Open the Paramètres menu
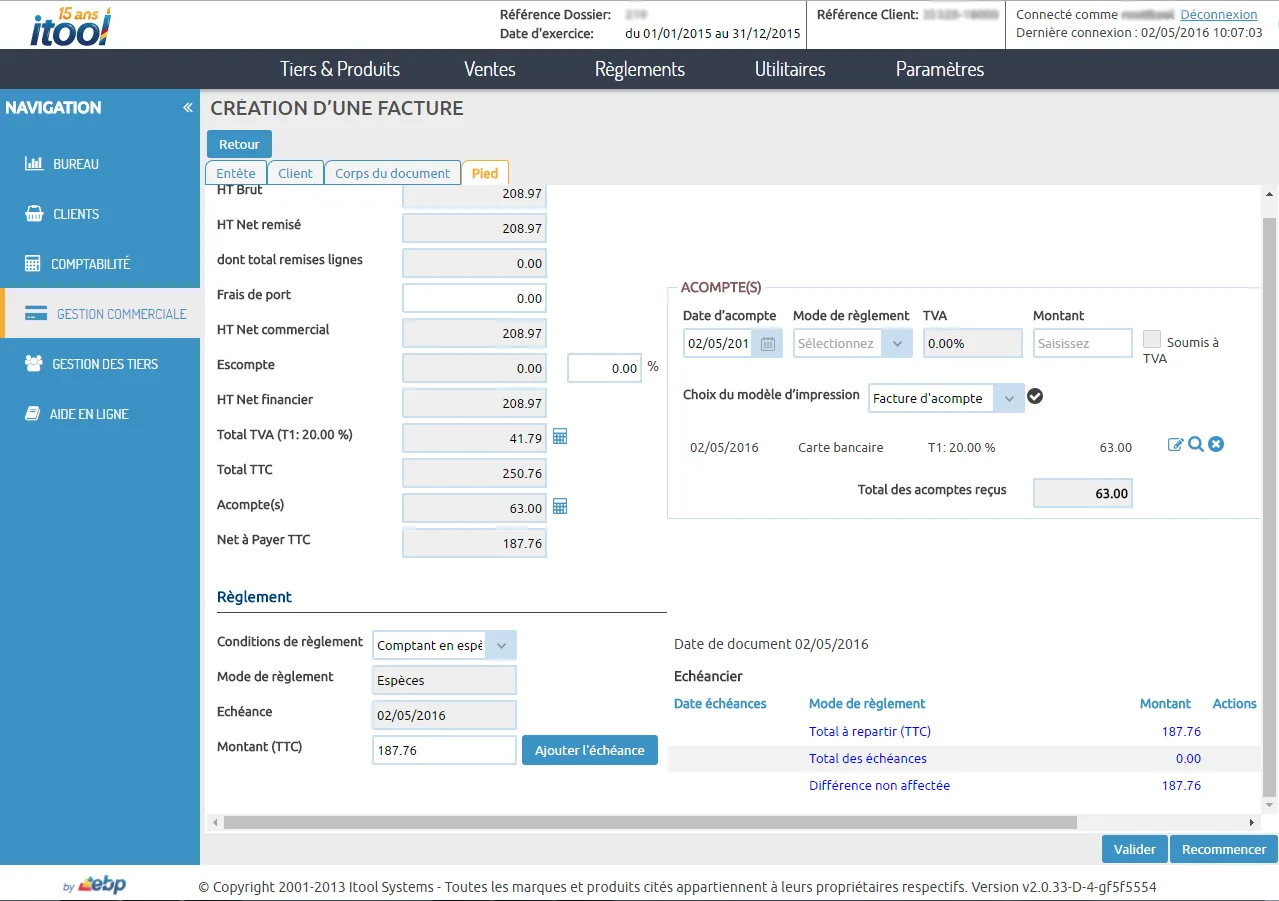Viewport: 1279px width, 901px height. (940, 69)
